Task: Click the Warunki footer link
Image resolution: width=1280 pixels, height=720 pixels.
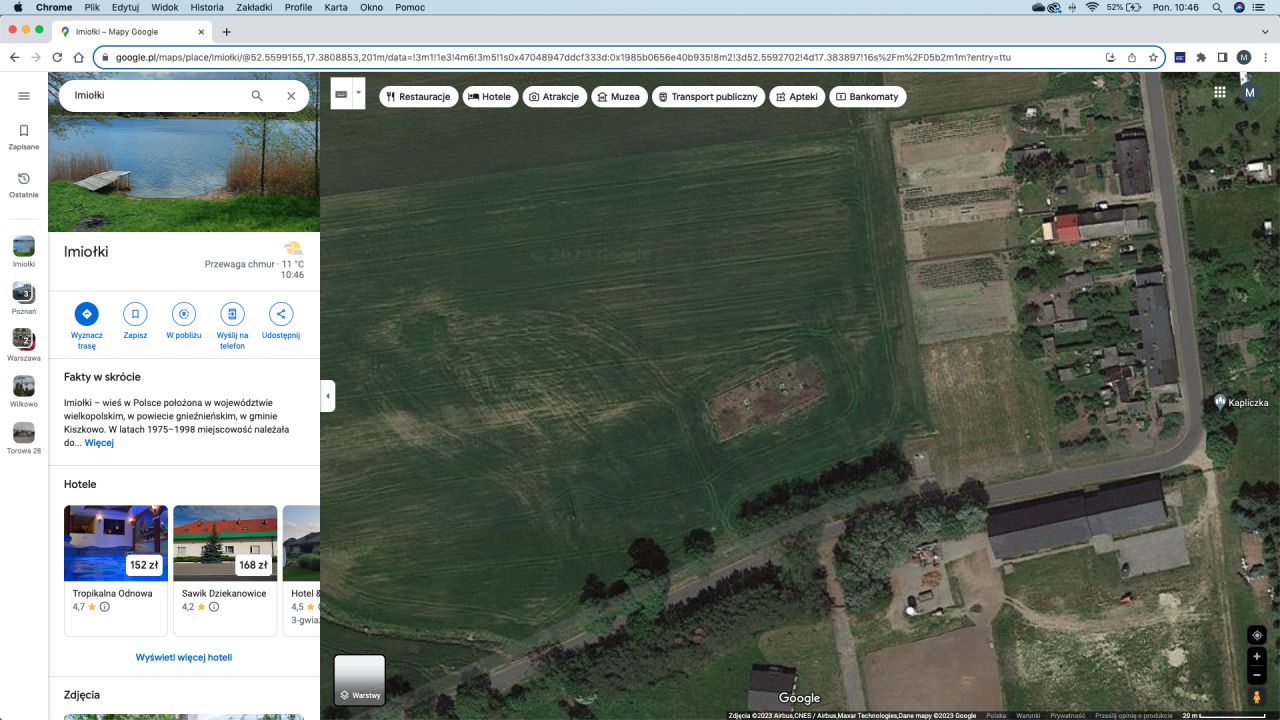Action: pyautogui.click(x=1028, y=715)
